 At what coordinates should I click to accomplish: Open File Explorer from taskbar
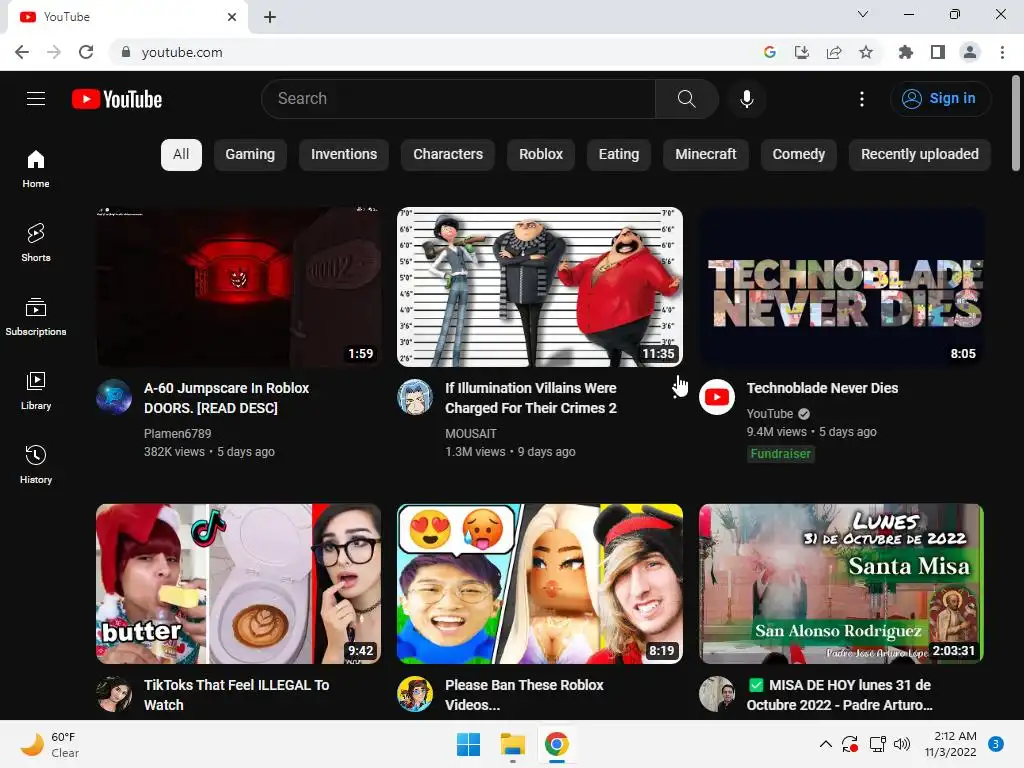click(x=513, y=744)
